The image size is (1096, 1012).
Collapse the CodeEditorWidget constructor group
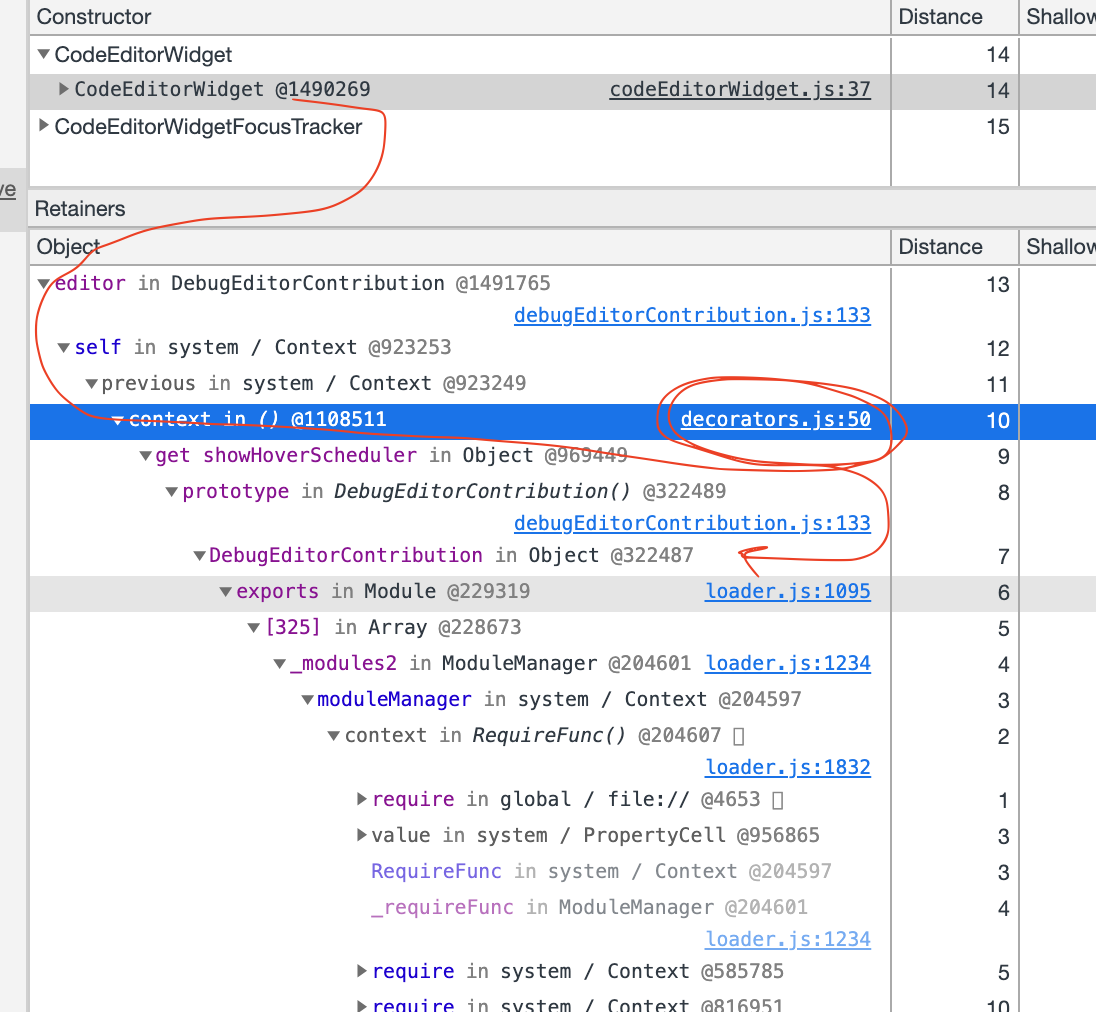pyautogui.click(x=42, y=55)
